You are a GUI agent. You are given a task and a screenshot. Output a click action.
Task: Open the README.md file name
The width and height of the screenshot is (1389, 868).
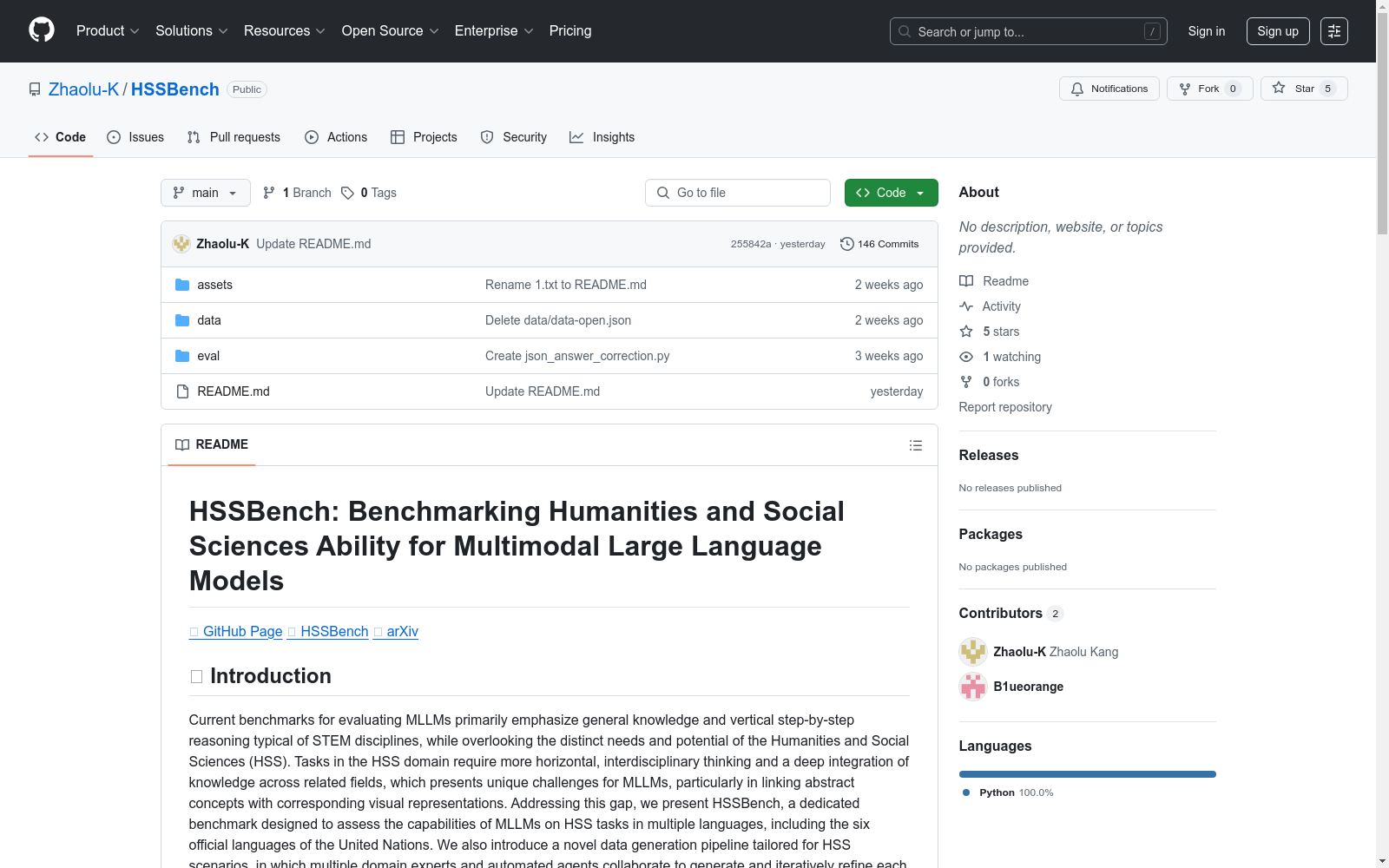coord(234,391)
